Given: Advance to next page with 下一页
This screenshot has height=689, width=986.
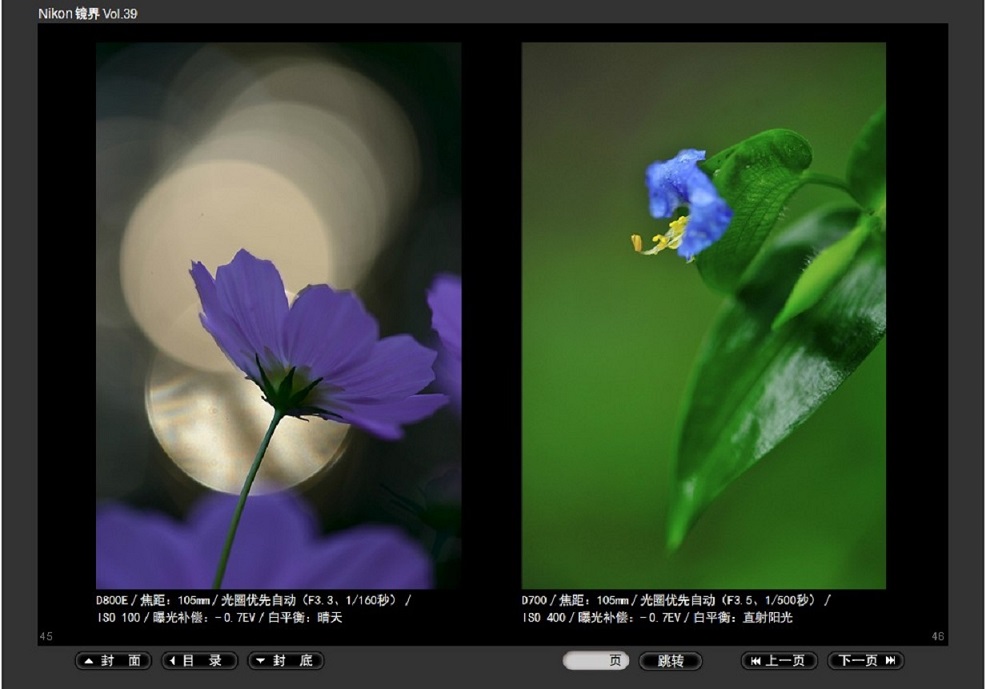Looking at the screenshot, I should (866, 661).
